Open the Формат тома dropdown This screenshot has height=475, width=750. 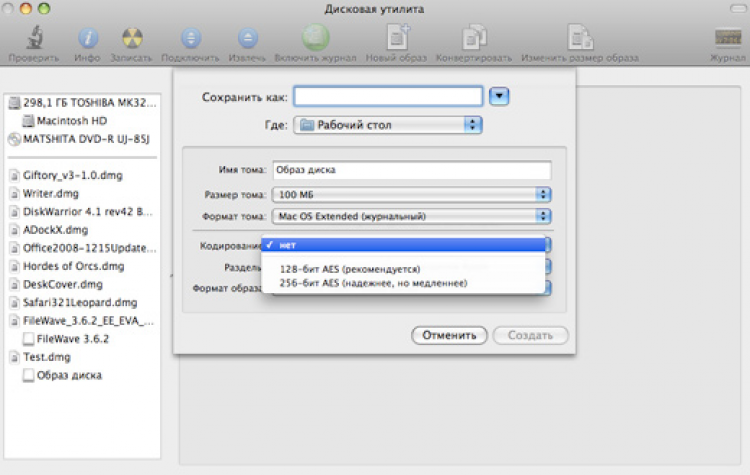412,216
